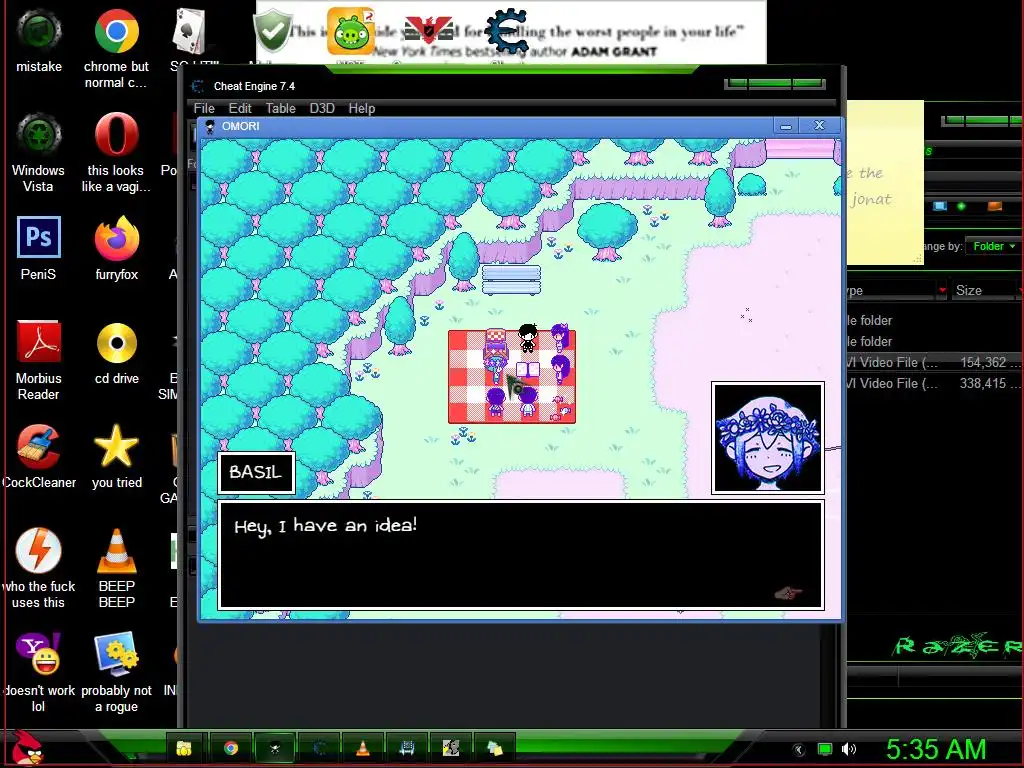Launch 'CockCleaner' CCleaner icon
Screen dimensions: 1024x768
[39, 456]
